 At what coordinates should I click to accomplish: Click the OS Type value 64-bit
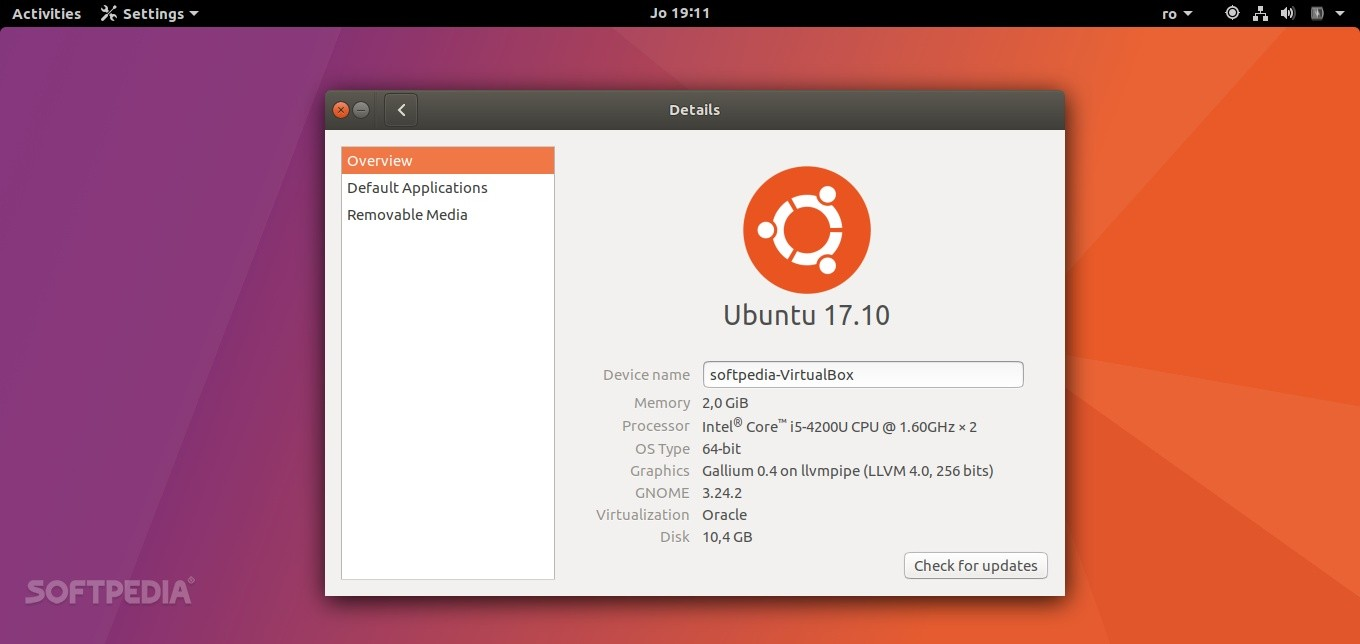point(722,449)
